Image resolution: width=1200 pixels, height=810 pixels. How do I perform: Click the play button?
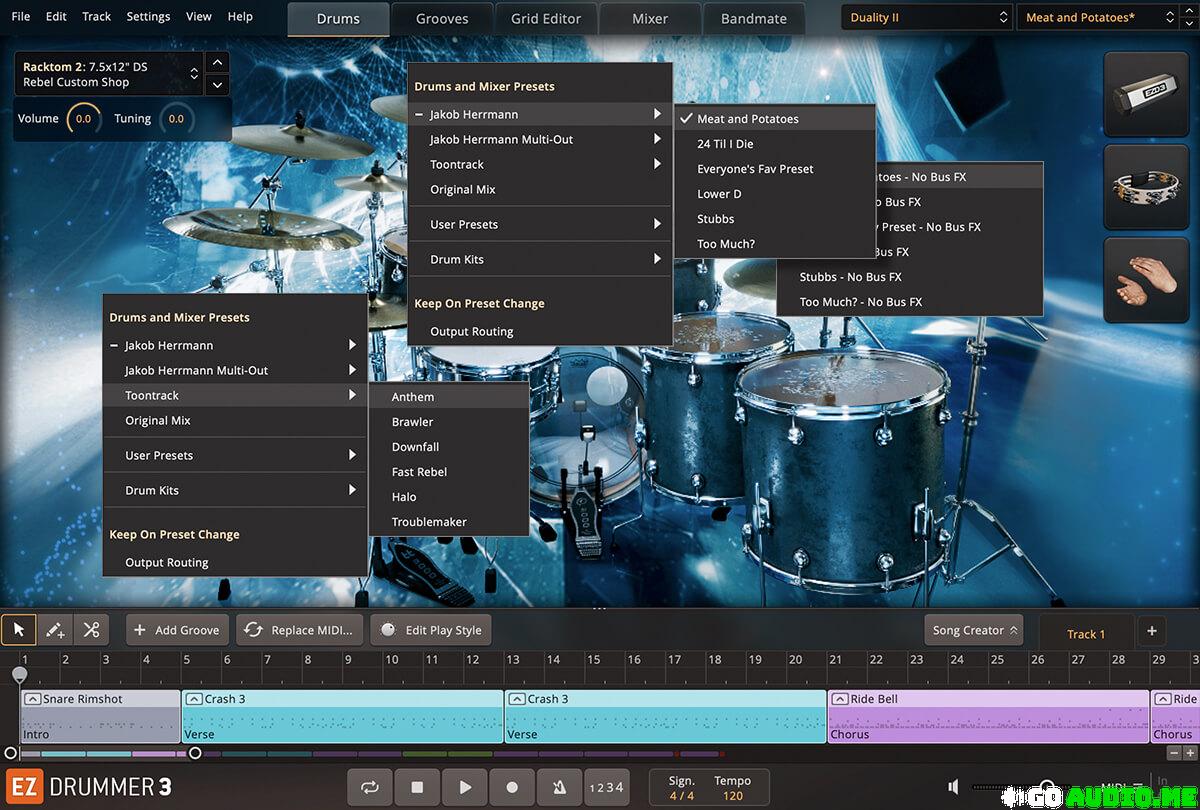(x=465, y=787)
